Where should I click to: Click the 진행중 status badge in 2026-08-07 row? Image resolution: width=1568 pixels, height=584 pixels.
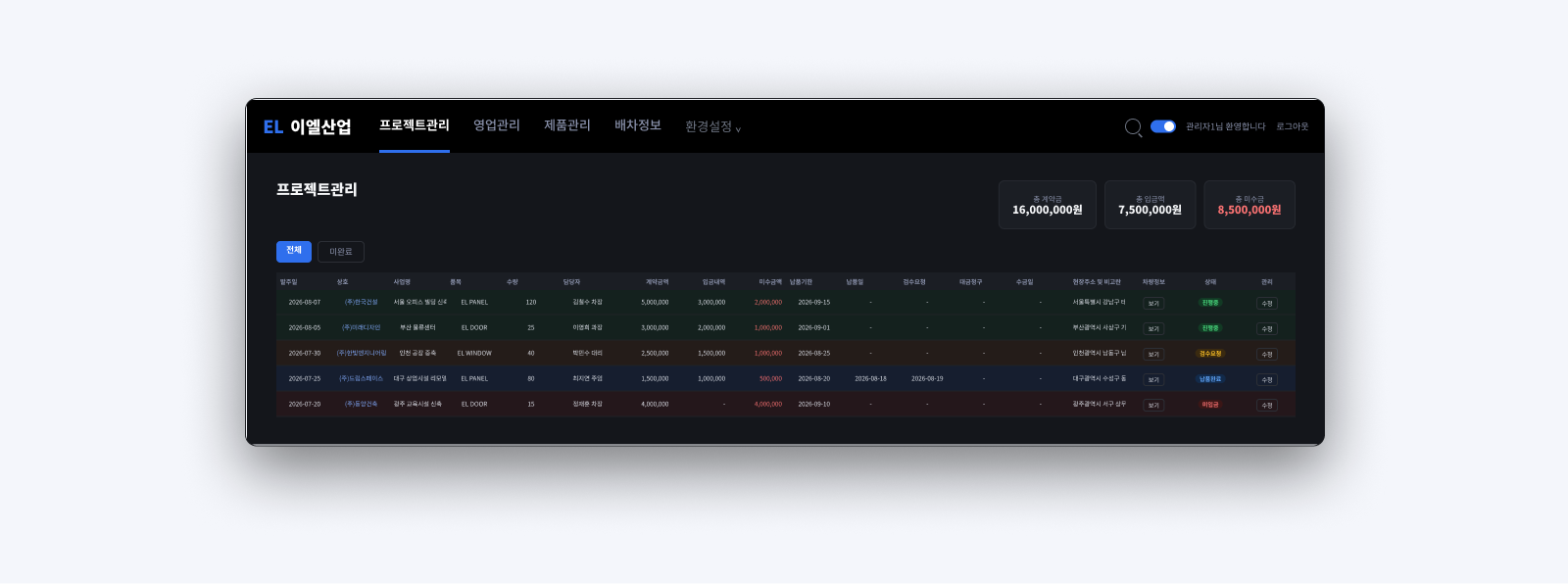[x=1210, y=303]
